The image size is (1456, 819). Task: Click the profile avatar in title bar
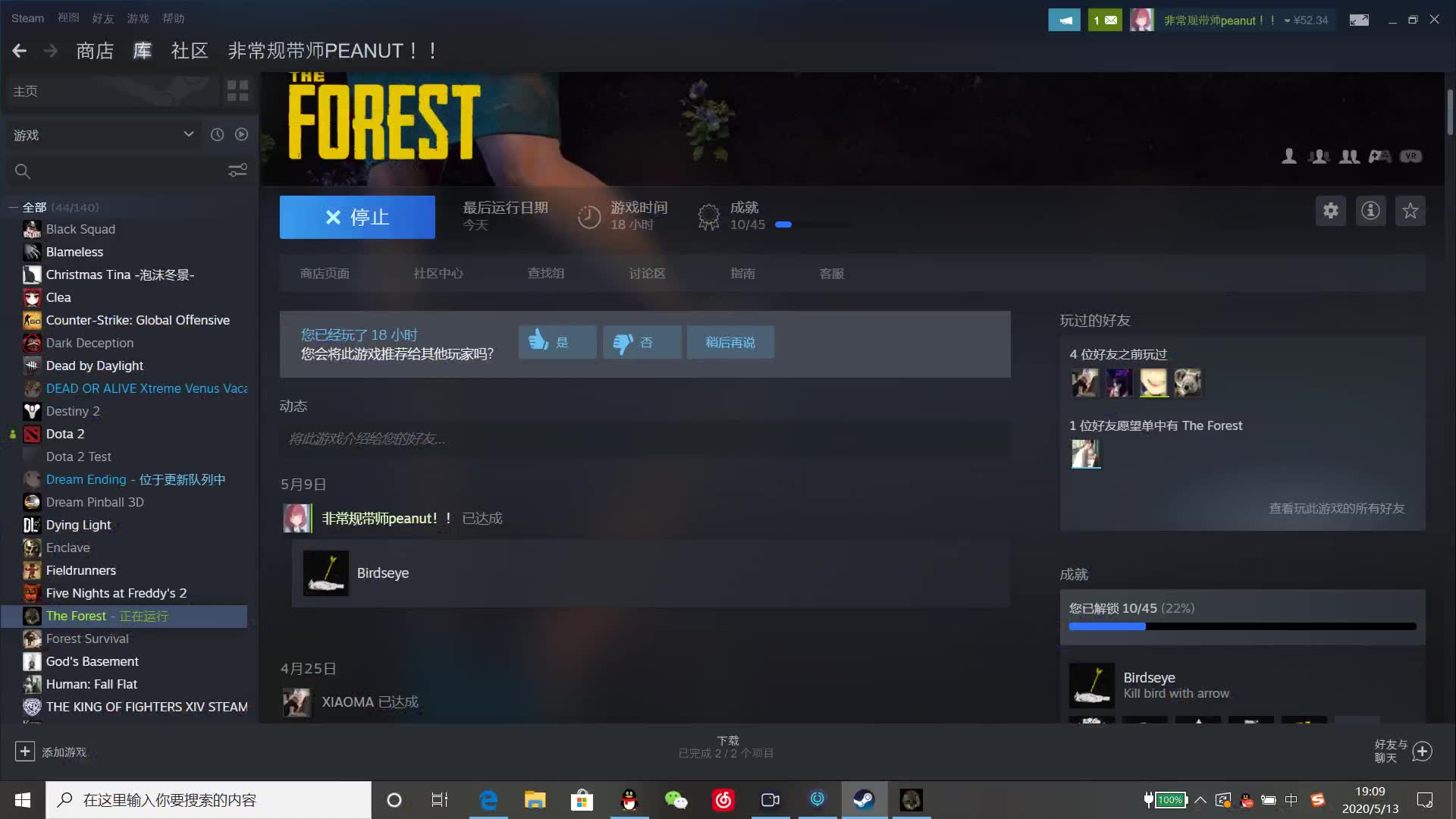[x=1141, y=20]
